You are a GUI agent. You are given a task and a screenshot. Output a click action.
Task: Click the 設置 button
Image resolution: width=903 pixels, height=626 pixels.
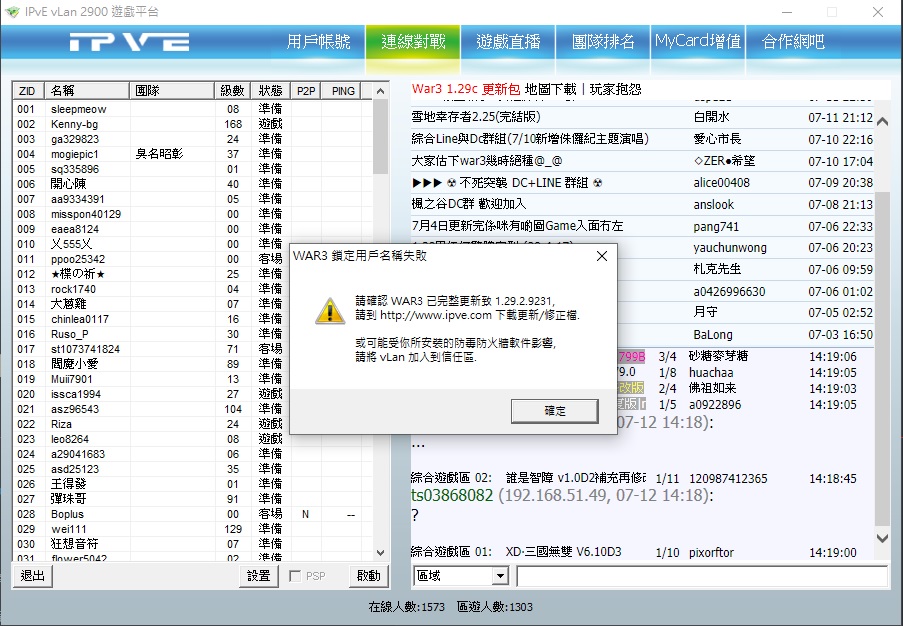coord(259,576)
